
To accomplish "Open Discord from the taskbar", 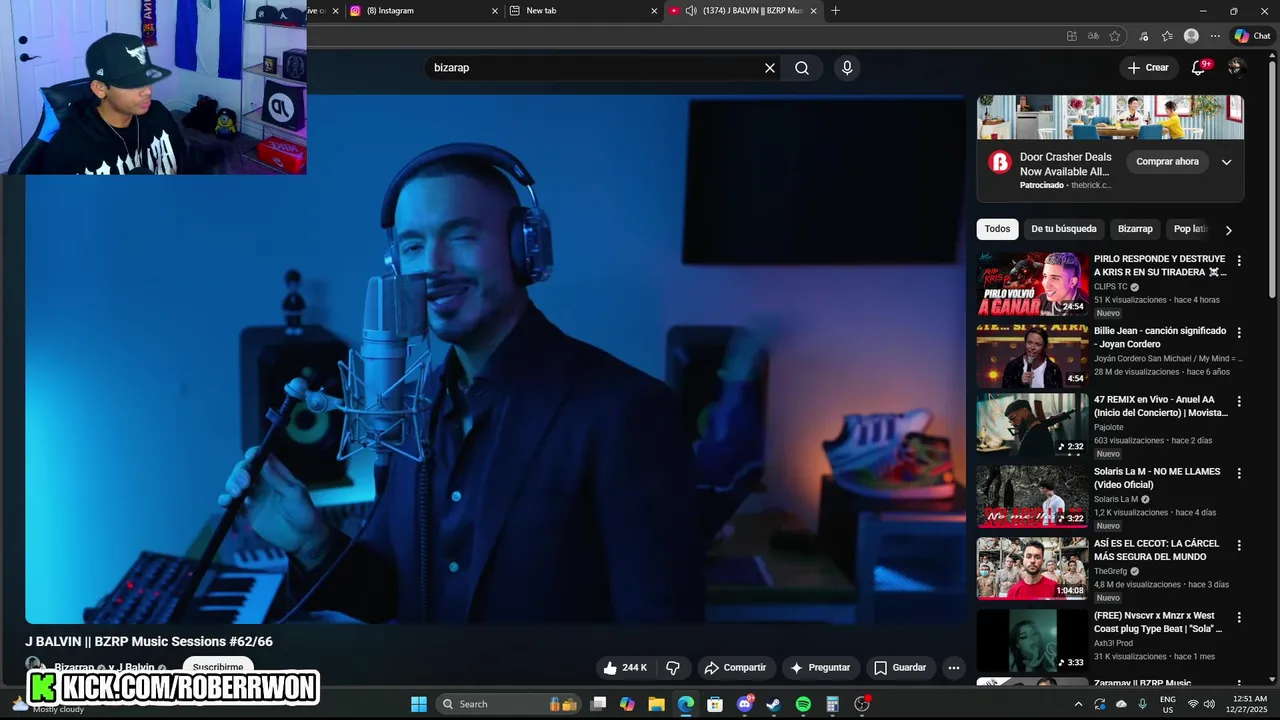I will (744, 704).
